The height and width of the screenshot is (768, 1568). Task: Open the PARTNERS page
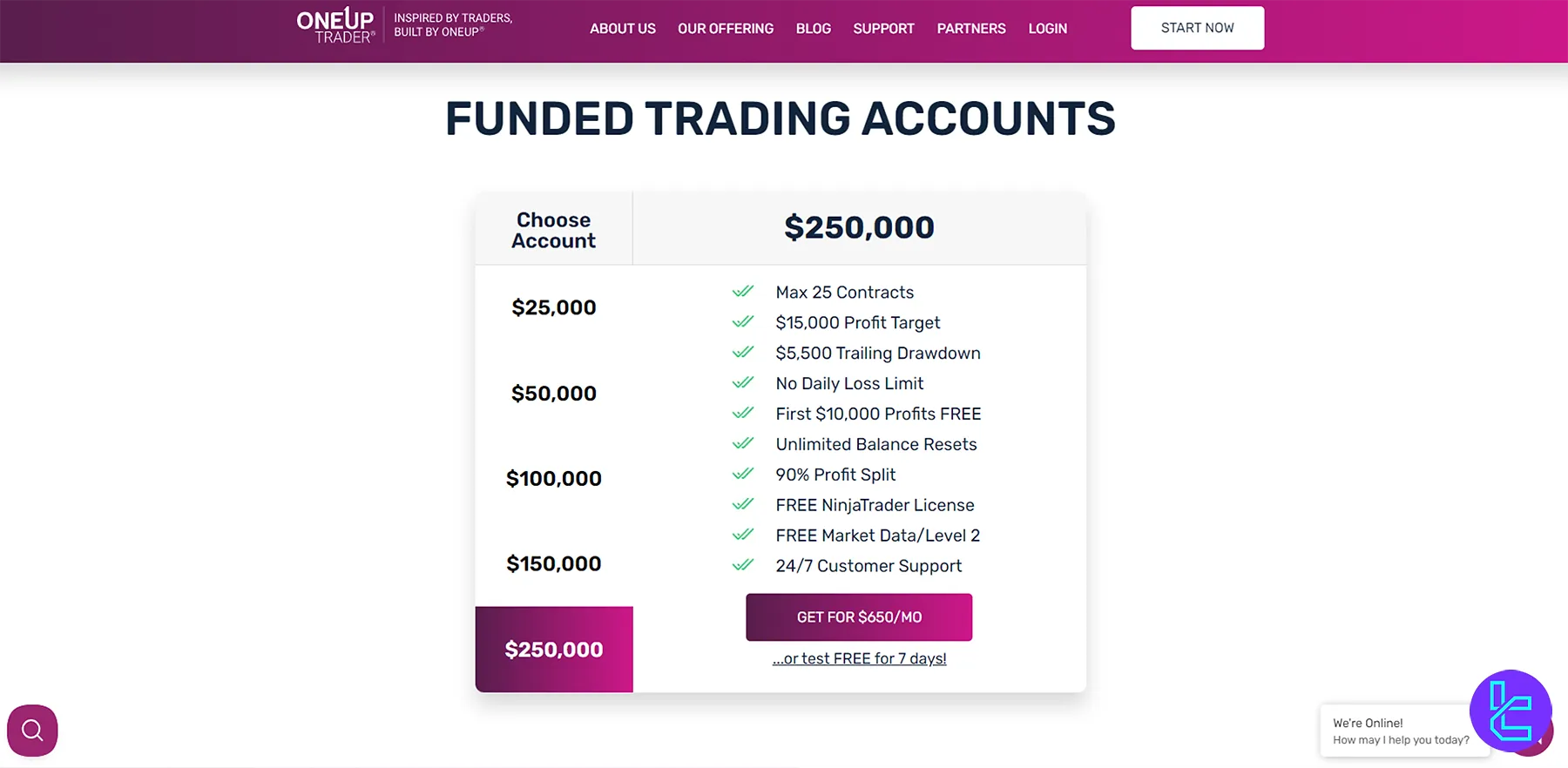[971, 28]
